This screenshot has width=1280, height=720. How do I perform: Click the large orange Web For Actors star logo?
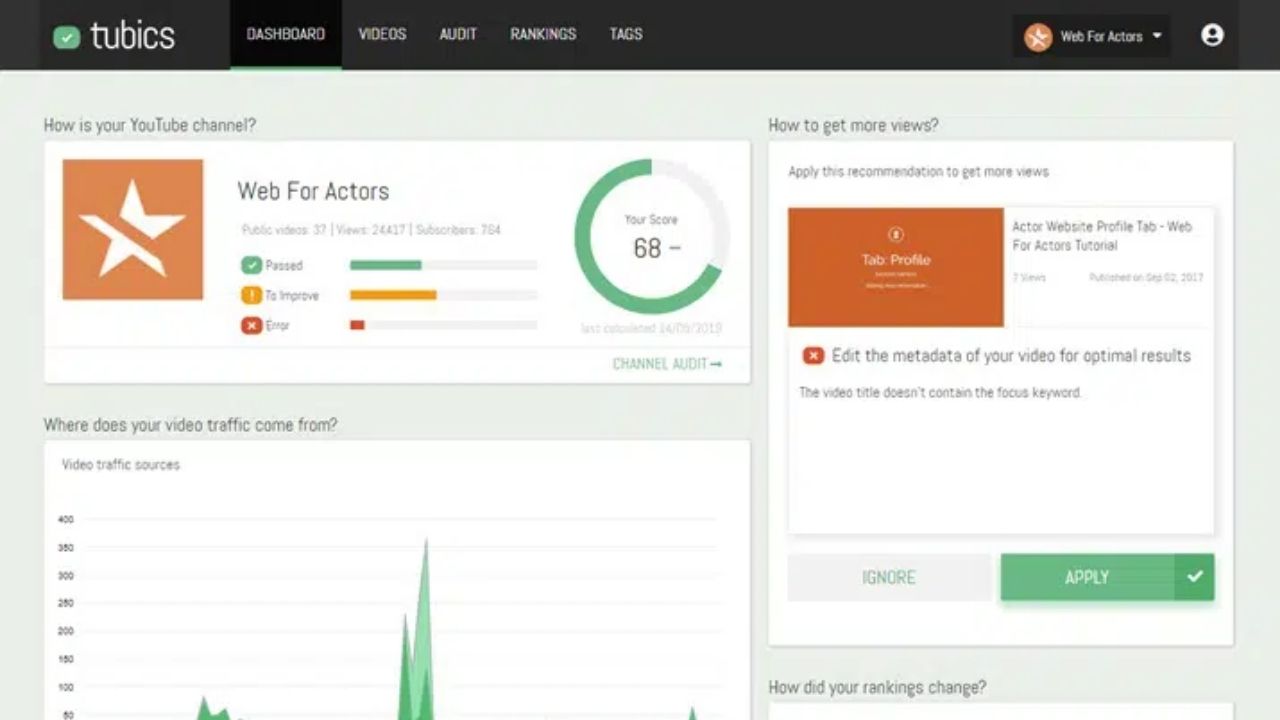click(133, 230)
